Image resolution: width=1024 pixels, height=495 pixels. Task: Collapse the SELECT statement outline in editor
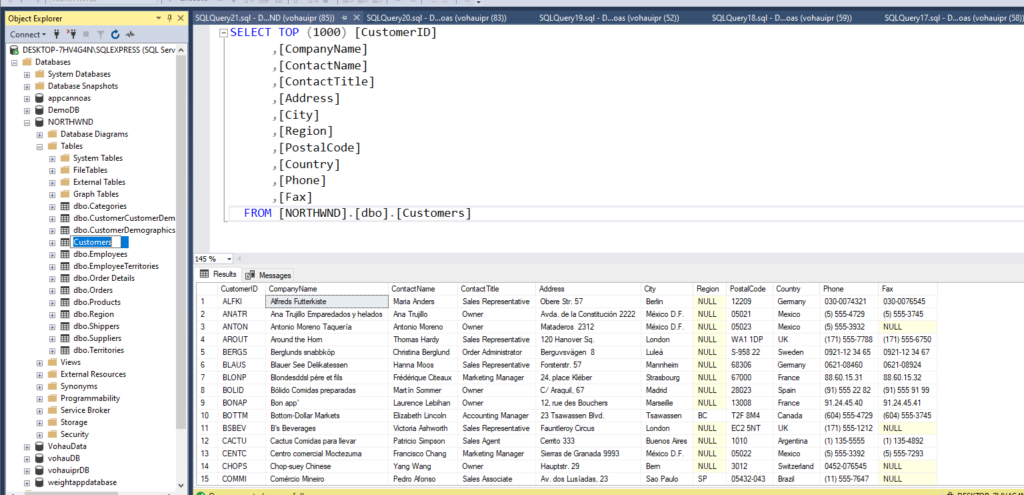click(x=222, y=32)
